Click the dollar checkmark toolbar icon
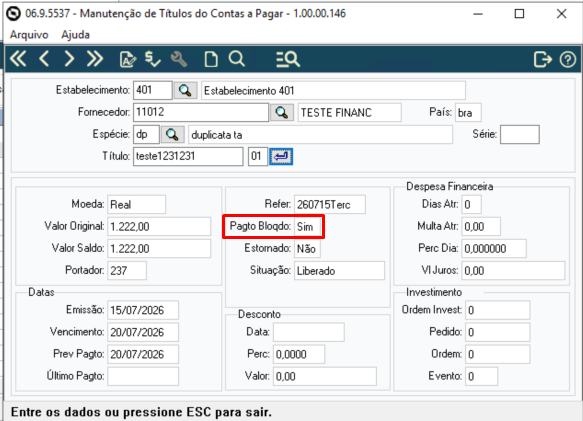 tap(152, 59)
